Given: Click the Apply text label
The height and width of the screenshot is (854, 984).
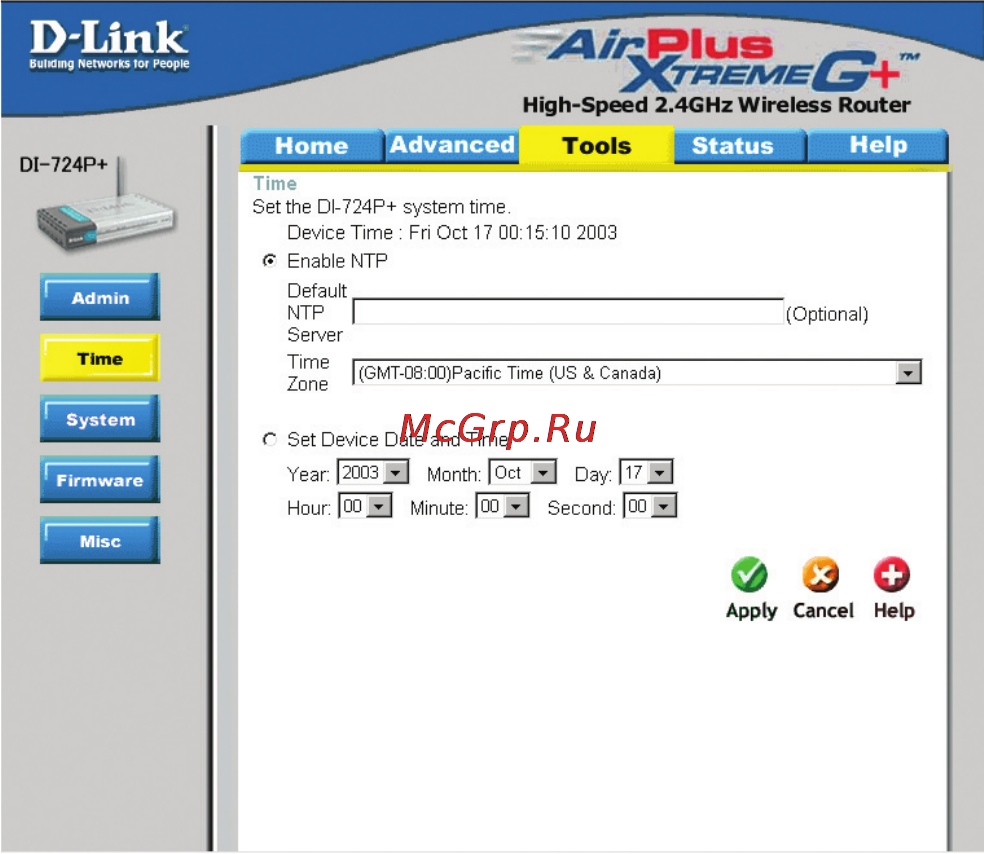Looking at the screenshot, I should [x=751, y=611].
